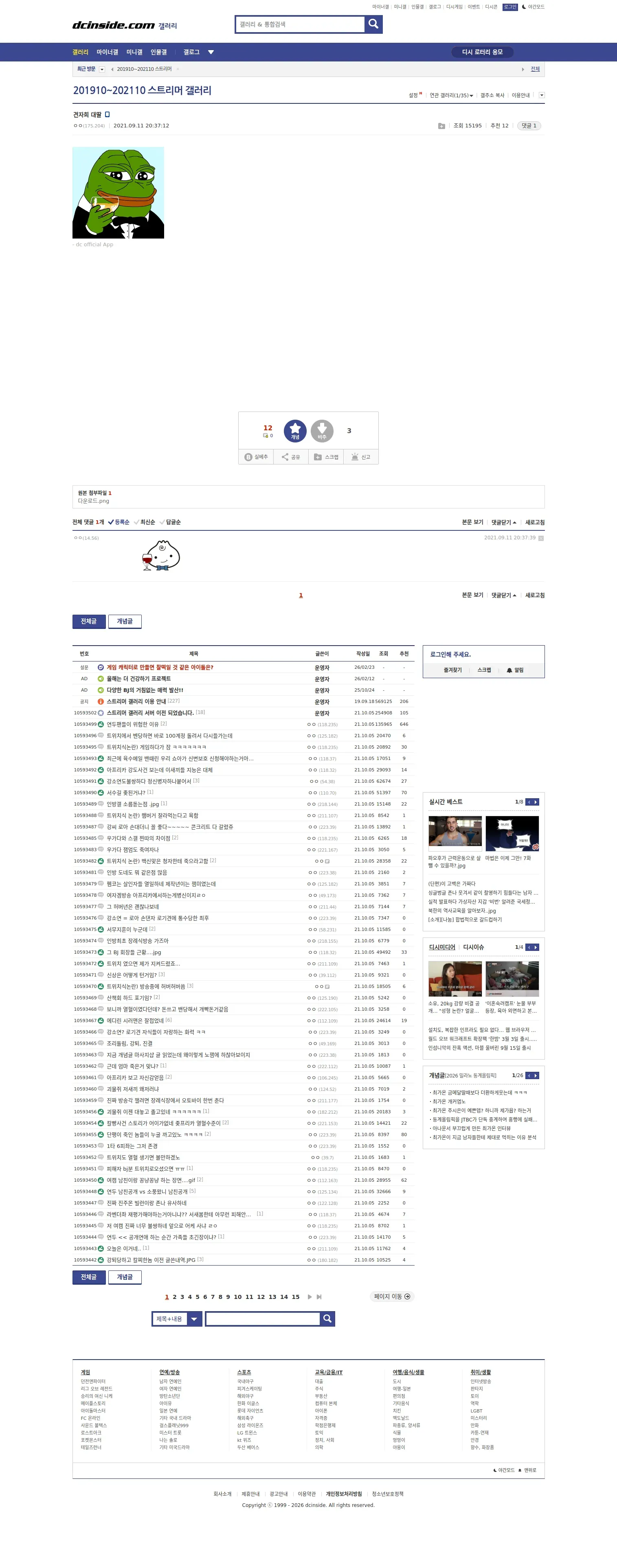The height and width of the screenshot is (1568, 617).
Task: Open the 제목+내용 search type dropdown
Action: (177, 1318)
